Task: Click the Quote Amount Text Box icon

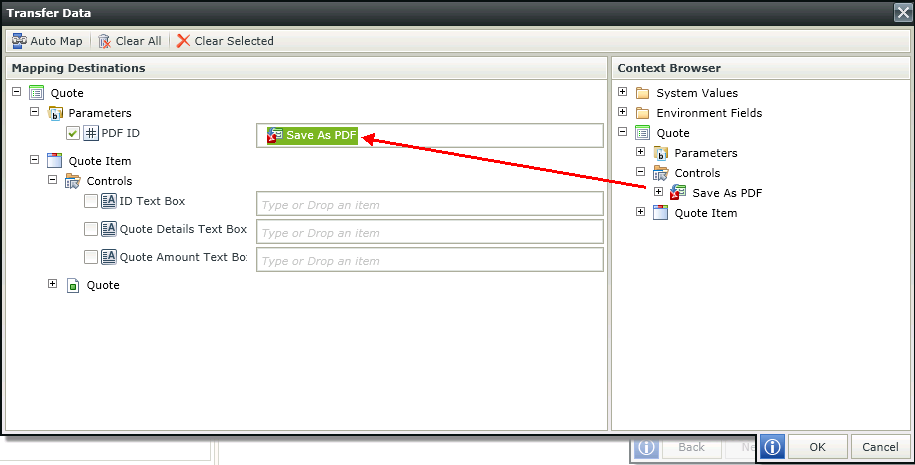Action: pyautogui.click(x=109, y=257)
